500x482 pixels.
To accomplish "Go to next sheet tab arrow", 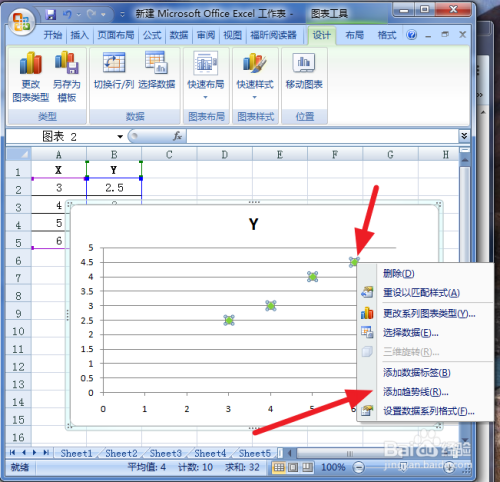I will pos(34,453).
